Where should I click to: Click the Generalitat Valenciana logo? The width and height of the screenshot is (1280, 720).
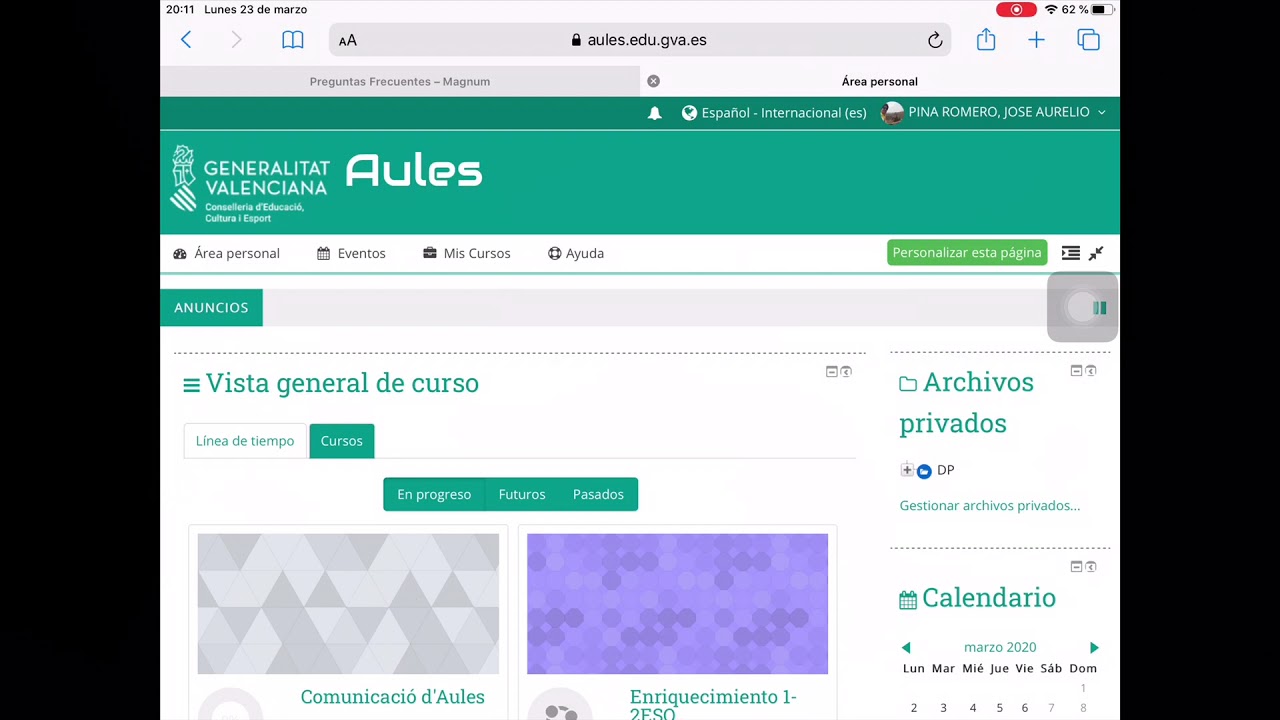coord(250,183)
